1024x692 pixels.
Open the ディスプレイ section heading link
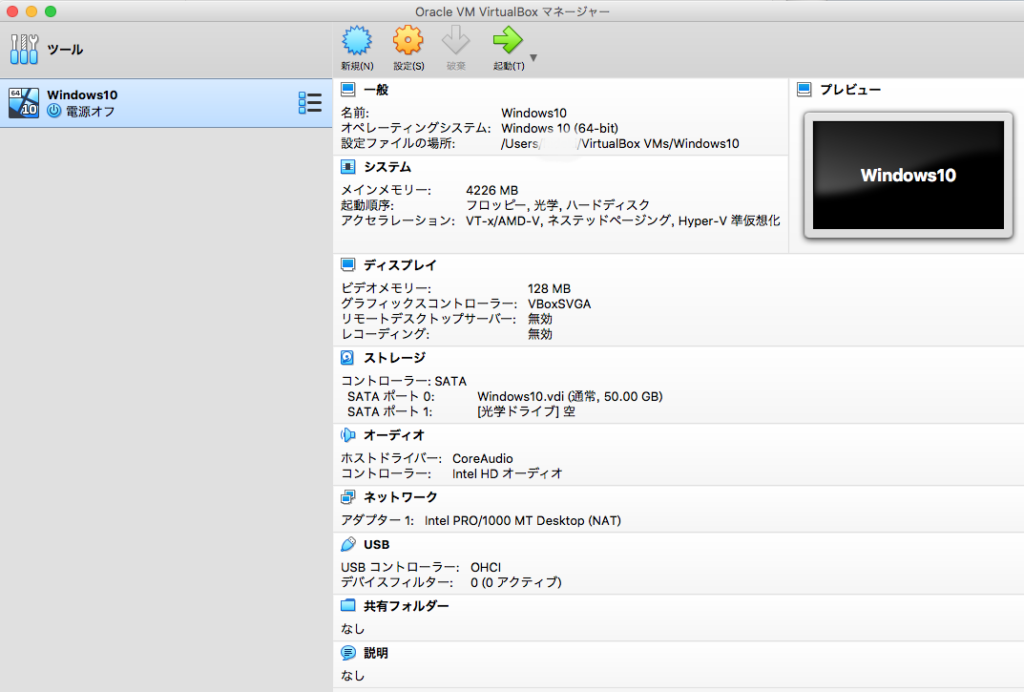tap(400, 265)
